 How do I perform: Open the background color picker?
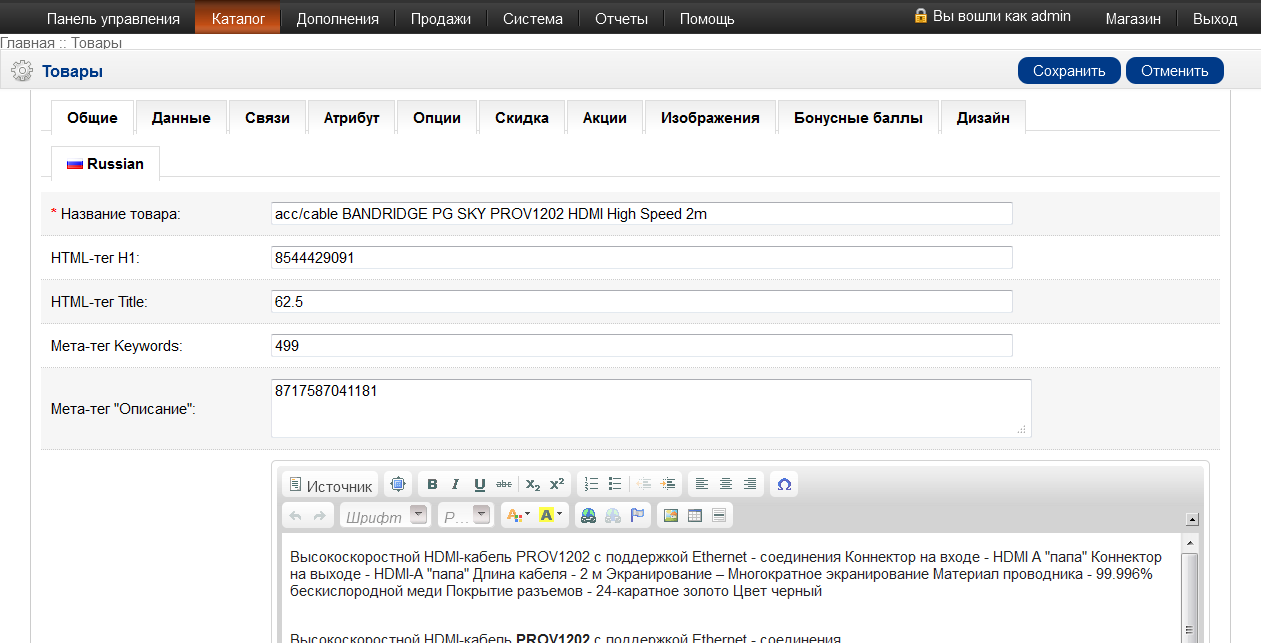pos(551,515)
